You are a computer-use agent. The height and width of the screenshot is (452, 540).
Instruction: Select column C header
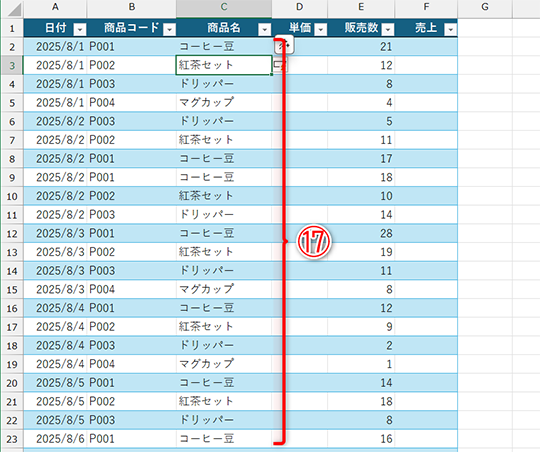(224, 7)
